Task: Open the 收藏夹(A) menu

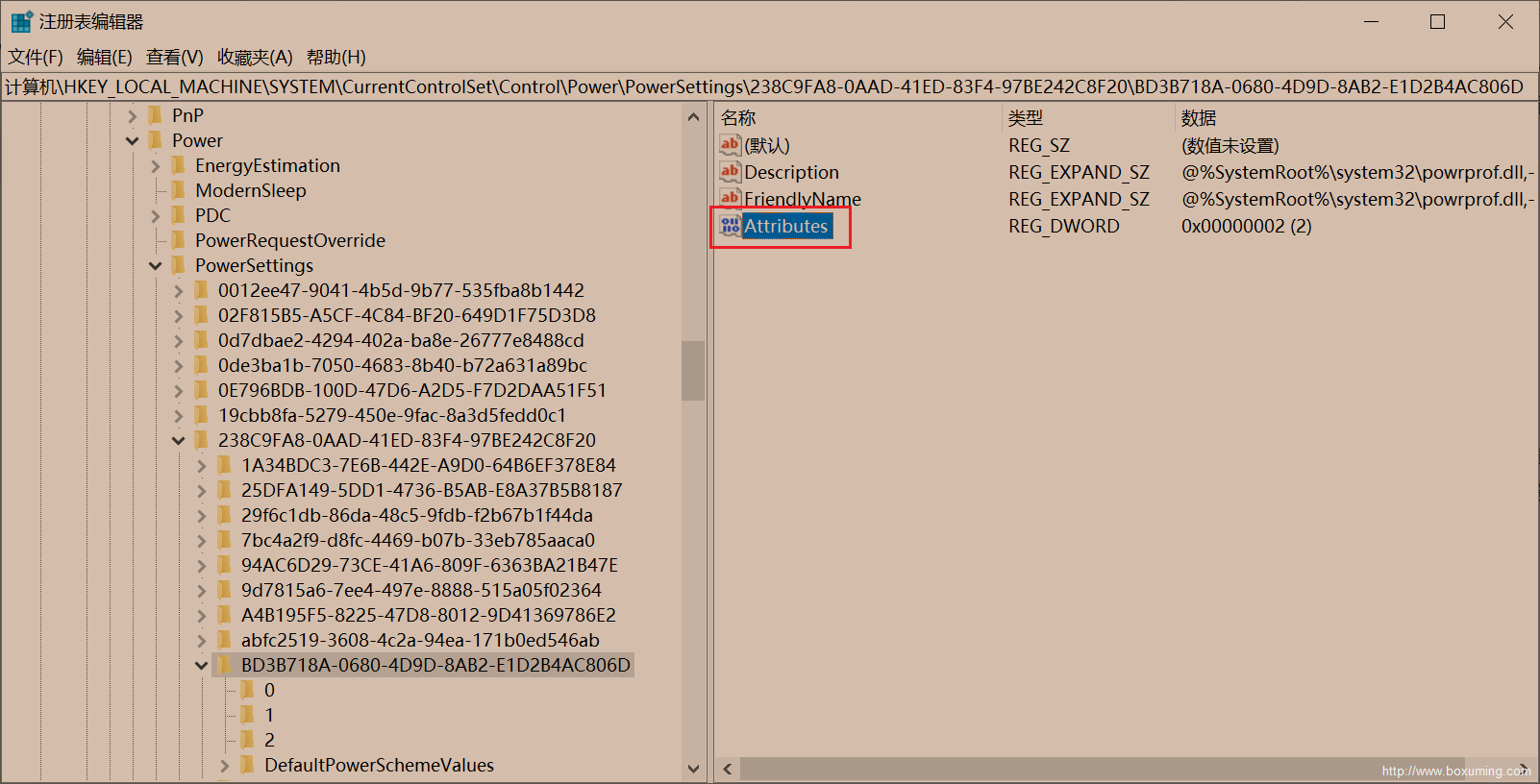Action: tap(255, 57)
